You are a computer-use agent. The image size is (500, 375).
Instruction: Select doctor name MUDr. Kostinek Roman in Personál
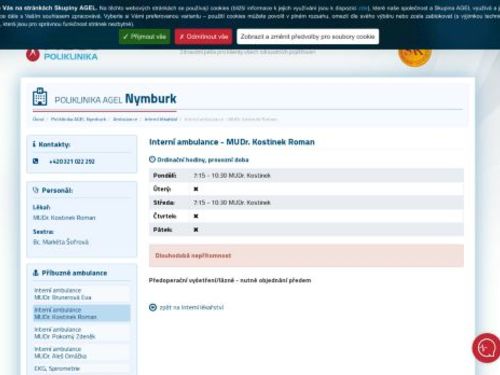64,218
